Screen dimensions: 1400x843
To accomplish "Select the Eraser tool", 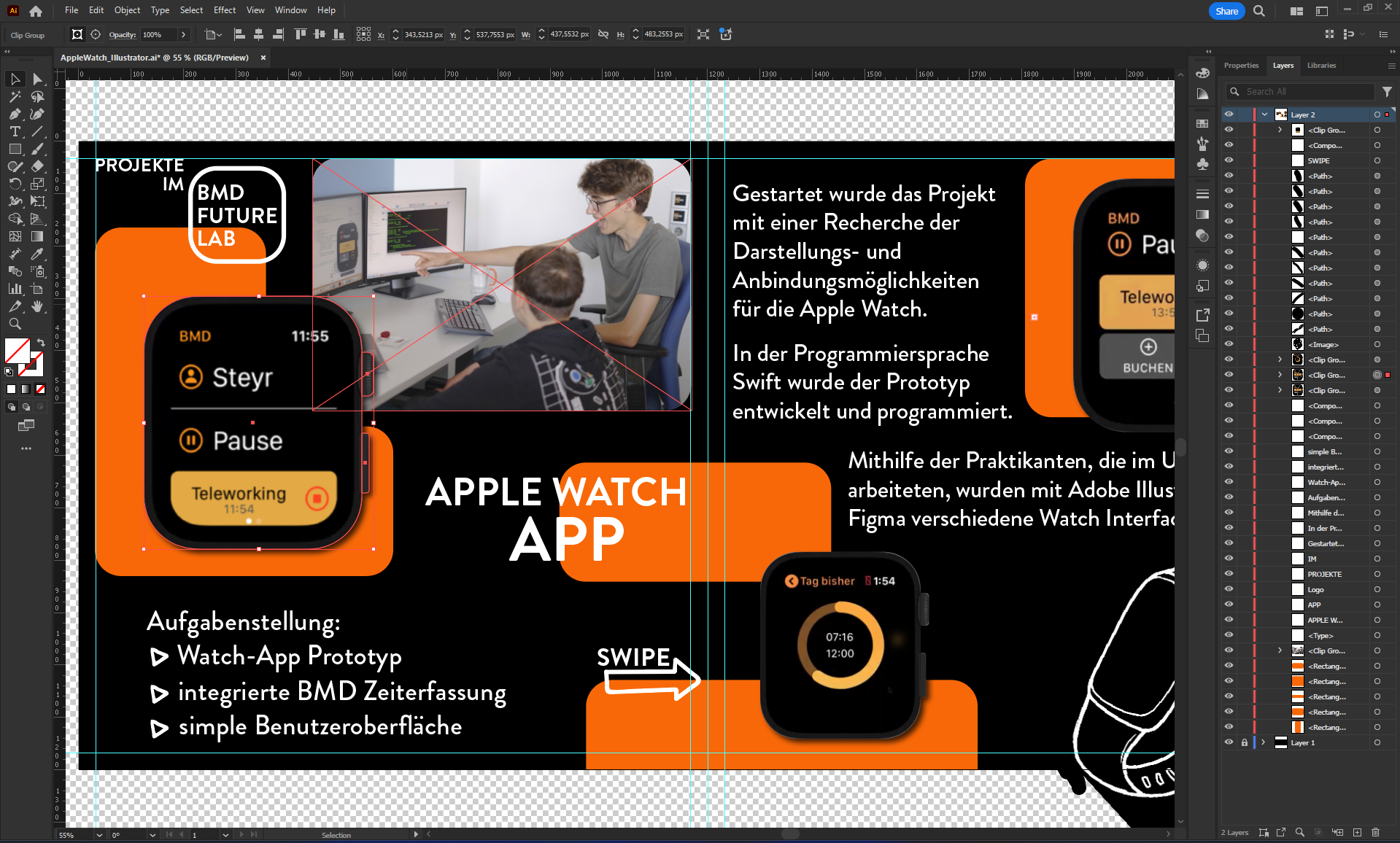I will point(37,166).
